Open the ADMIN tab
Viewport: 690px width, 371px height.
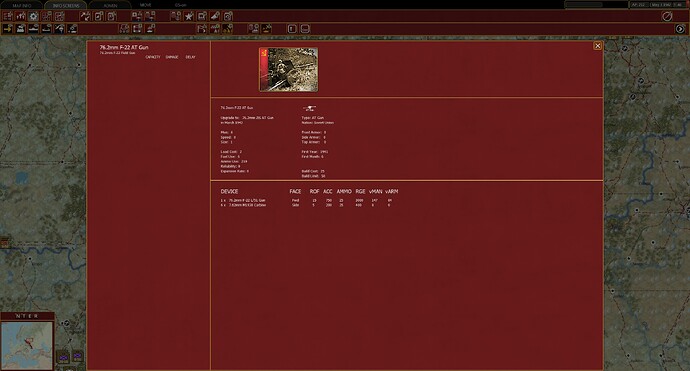[110, 6]
